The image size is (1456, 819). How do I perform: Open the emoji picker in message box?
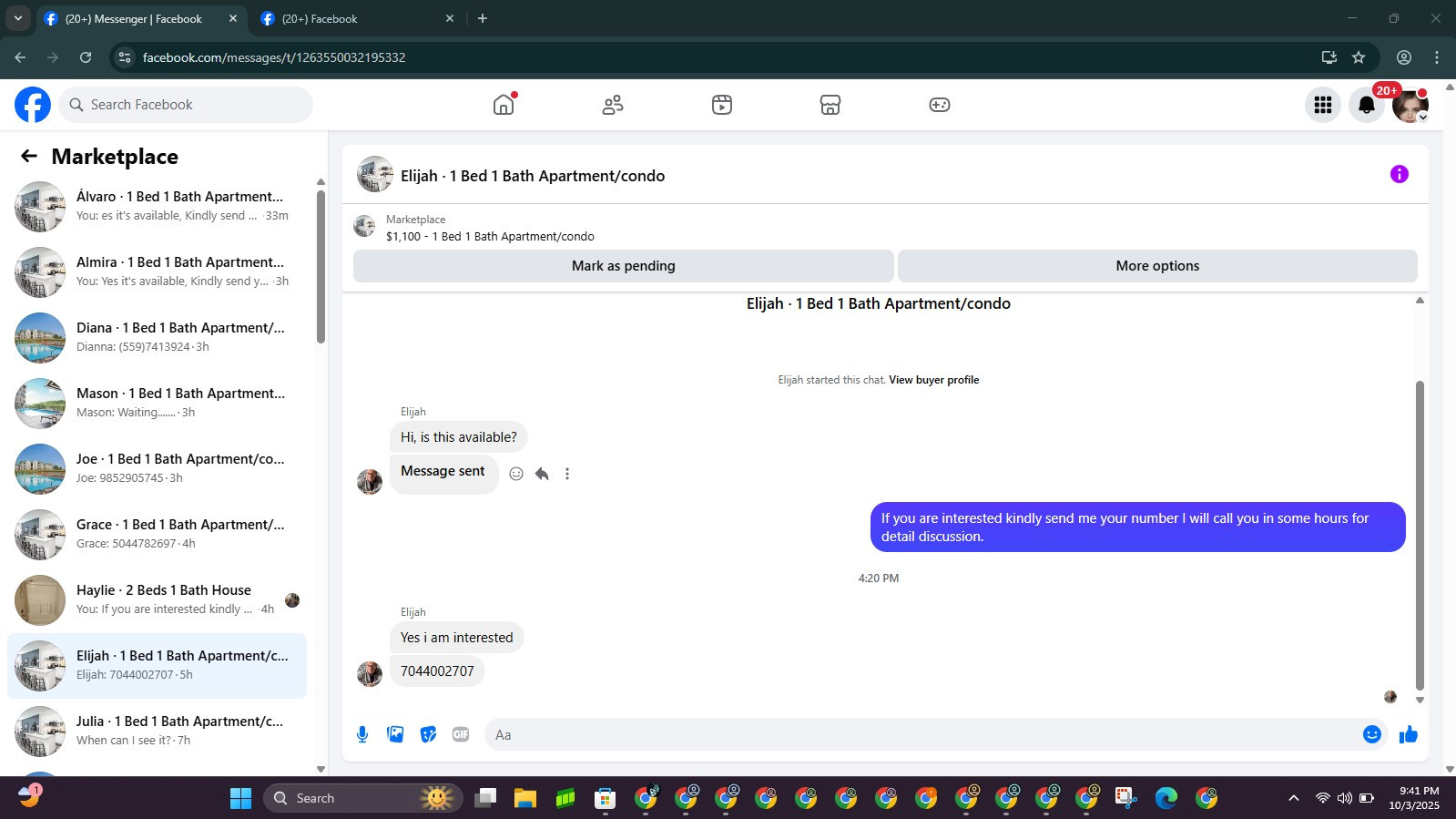(x=1372, y=734)
